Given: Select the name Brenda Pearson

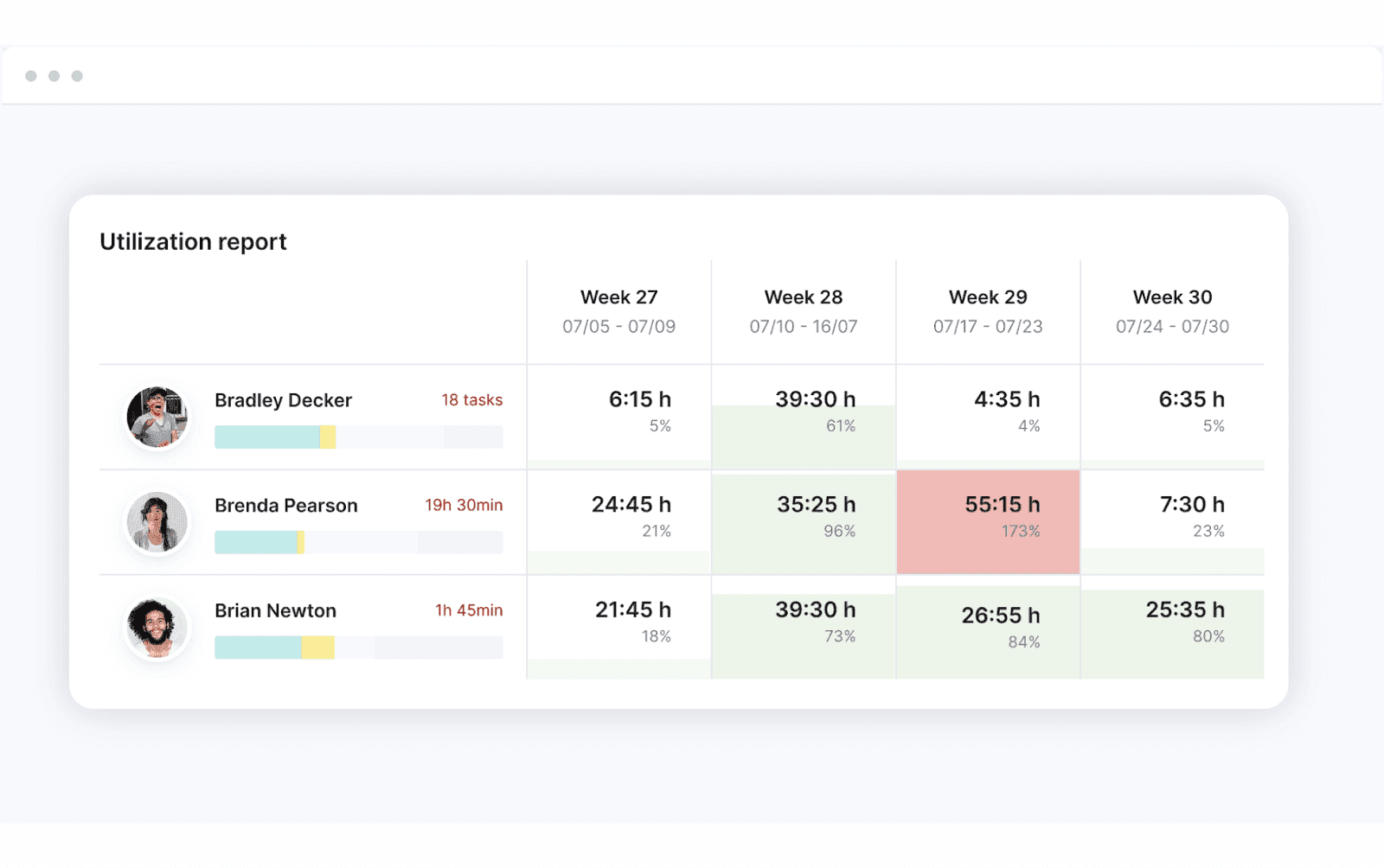Looking at the screenshot, I should (x=285, y=505).
